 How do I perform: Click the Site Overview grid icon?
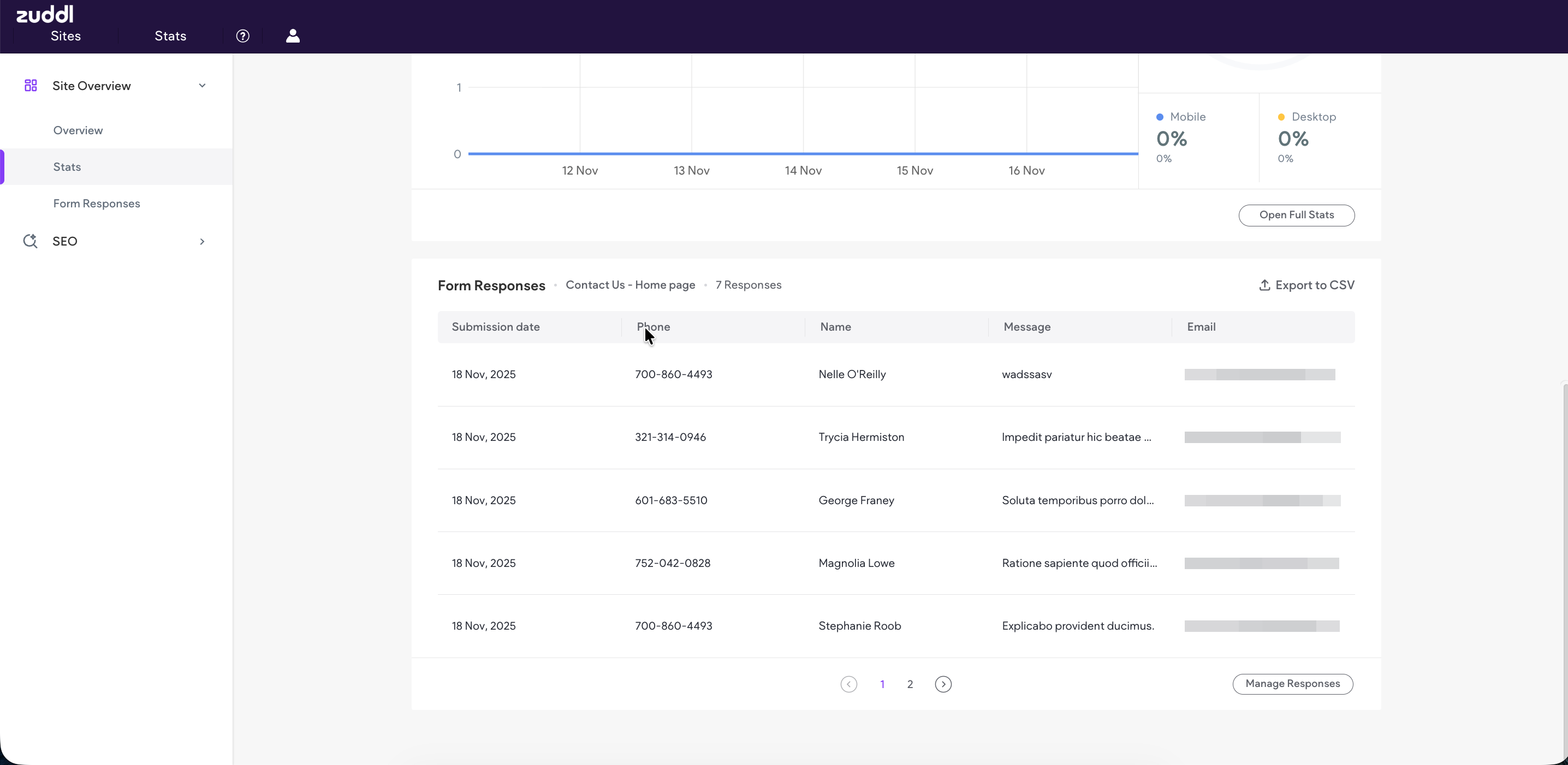(x=31, y=86)
